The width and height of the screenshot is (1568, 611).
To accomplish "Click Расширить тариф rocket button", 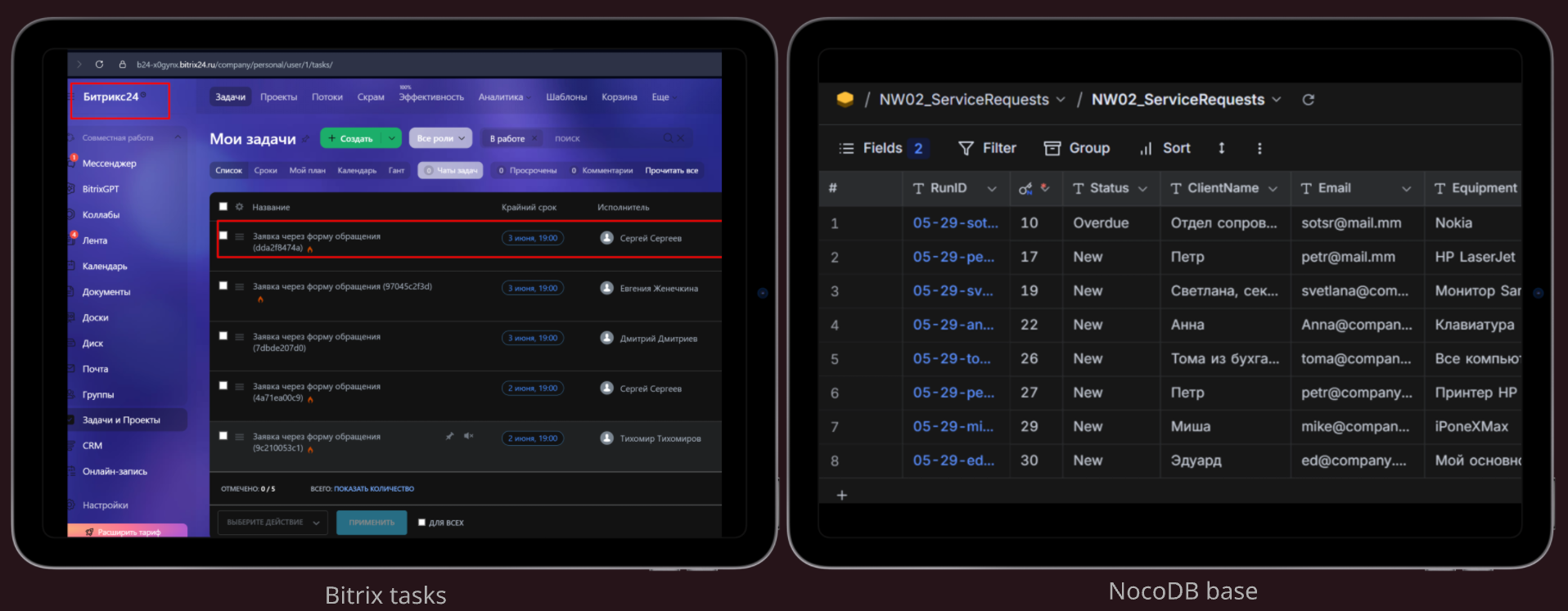I will 127,531.
